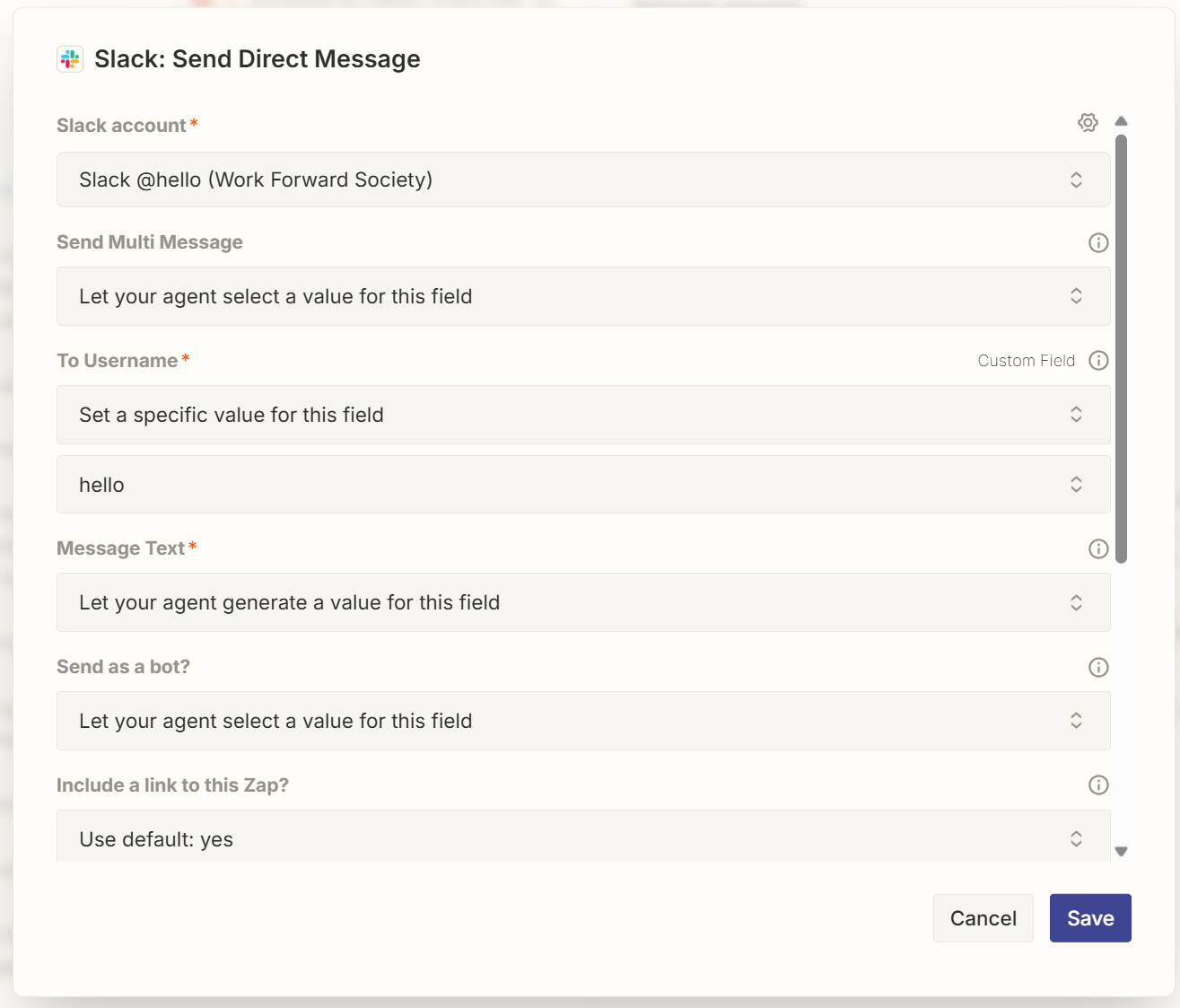
Task: Show info for Include a link to this Zap
Action: point(1098,785)
